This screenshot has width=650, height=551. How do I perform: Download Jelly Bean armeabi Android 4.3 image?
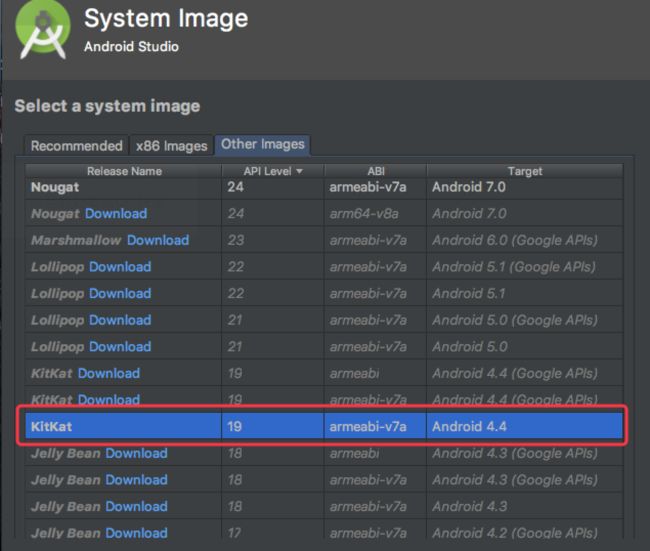[136, 453]
